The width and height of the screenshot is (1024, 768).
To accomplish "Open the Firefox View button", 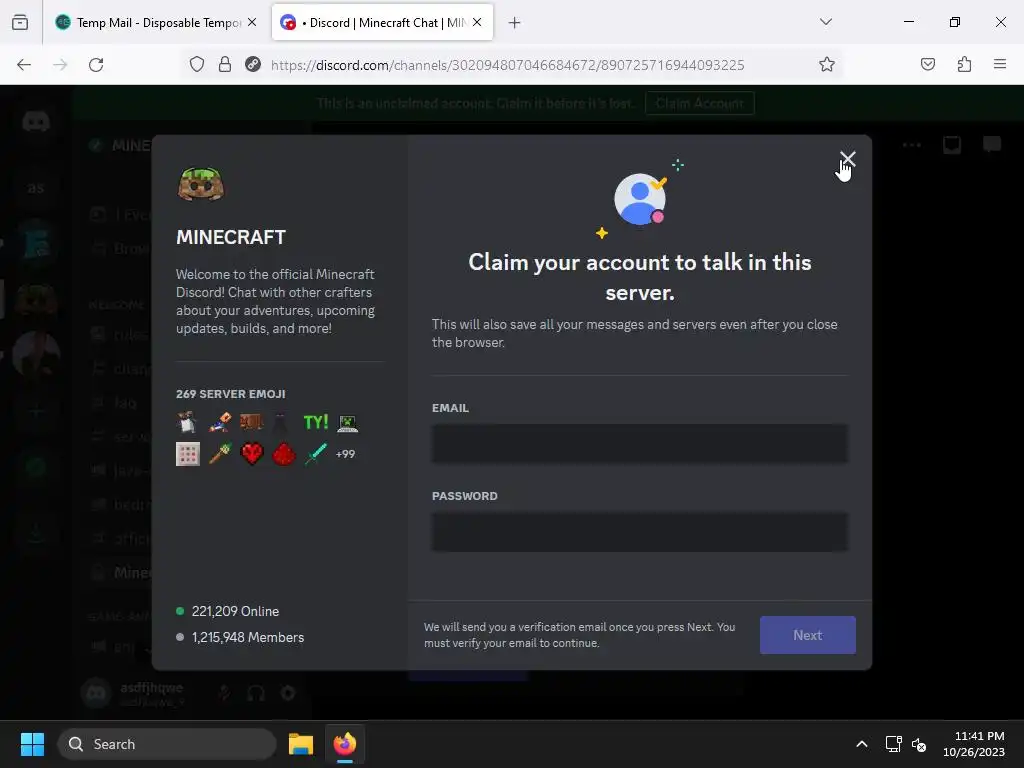I will (20, 23).
